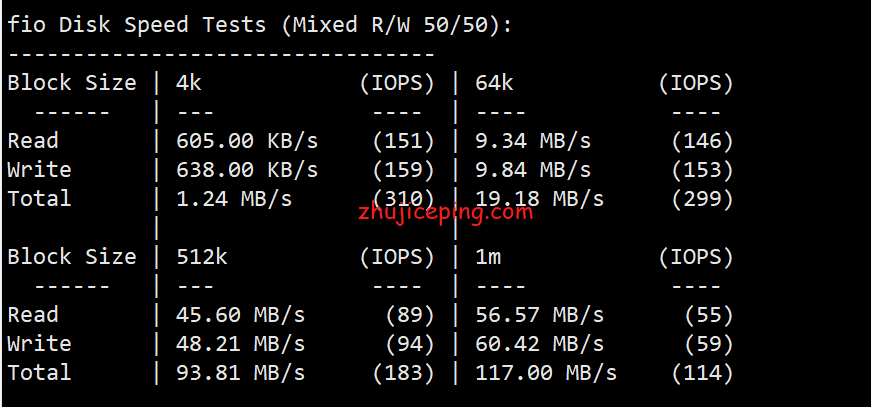Click the 4k block size header

click(189, 82)
